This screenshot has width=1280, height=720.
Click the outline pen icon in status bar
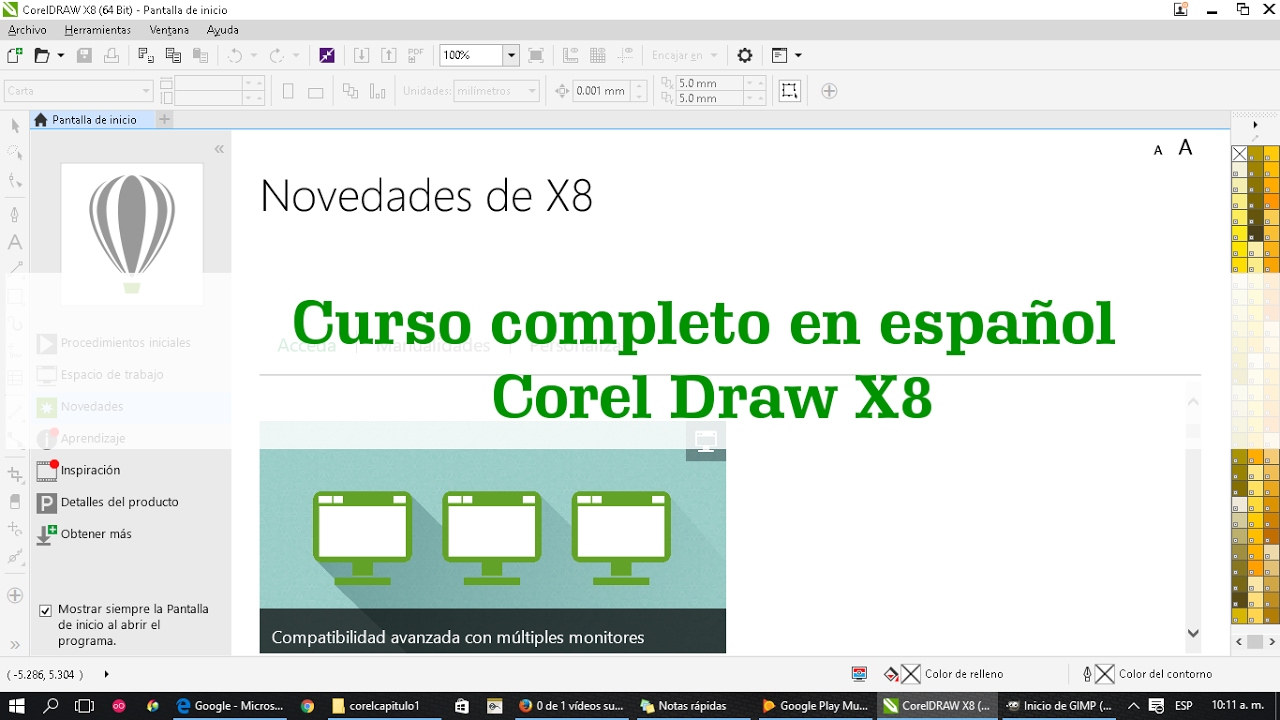point(1087,674)
